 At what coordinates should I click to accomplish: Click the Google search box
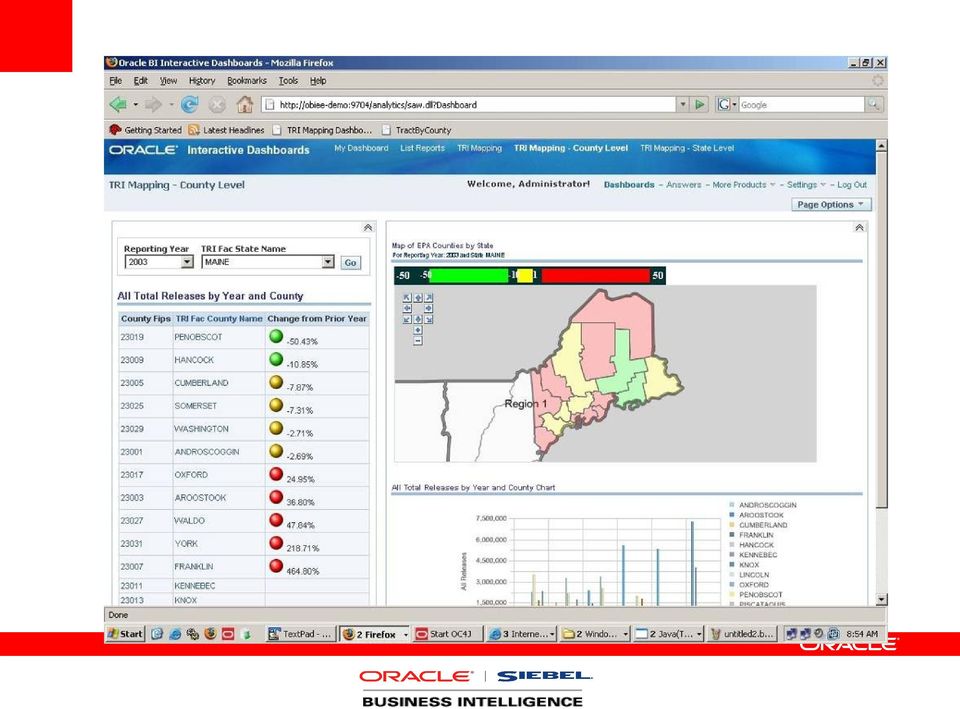coord(802,105)
